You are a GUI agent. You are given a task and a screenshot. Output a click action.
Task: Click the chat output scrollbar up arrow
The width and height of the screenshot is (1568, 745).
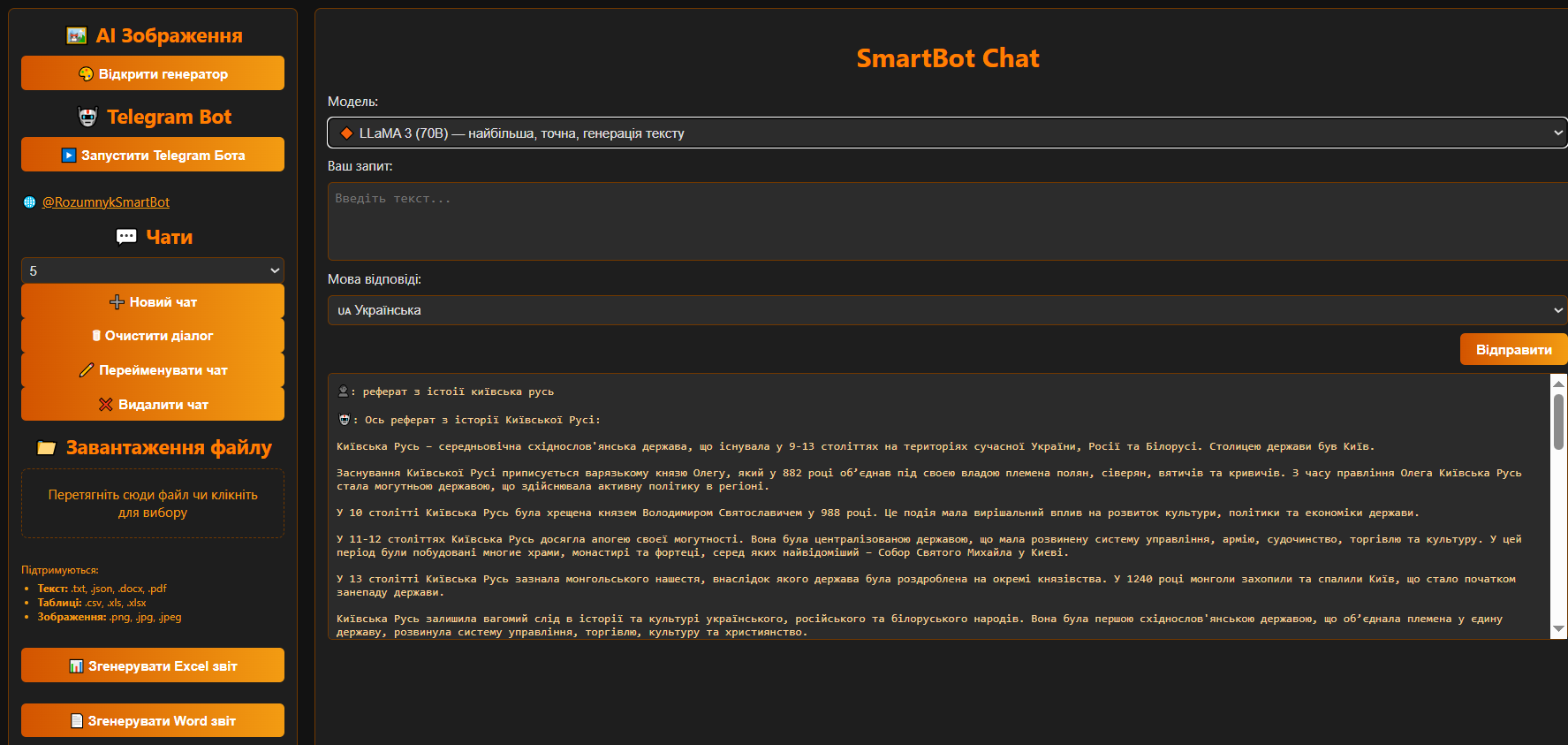[1558, 383]
